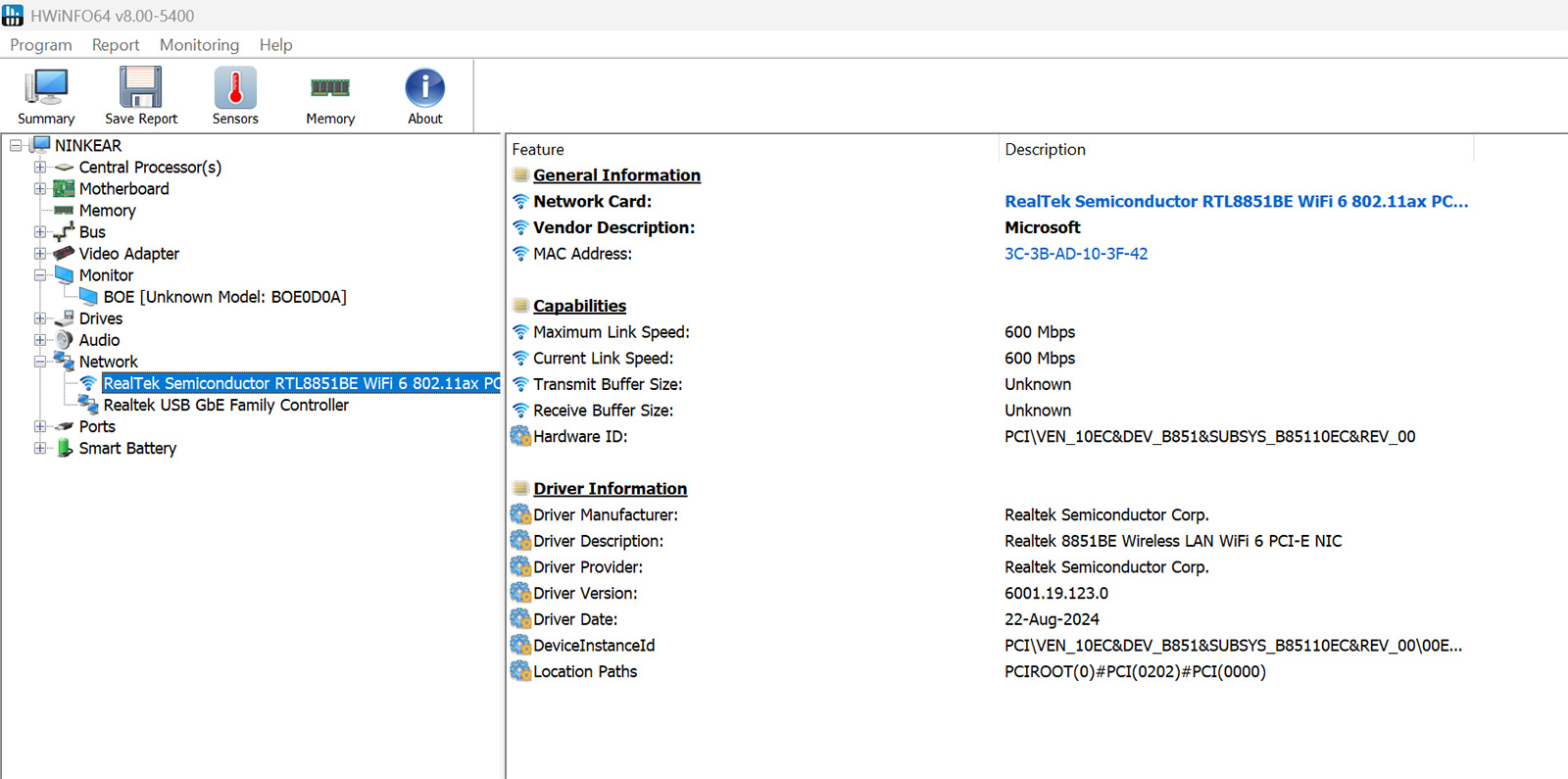Click the MAC address value 3C-3B-AD-10-3F-42
Screen dimensions: 1568x779
tap(1075, 254)
